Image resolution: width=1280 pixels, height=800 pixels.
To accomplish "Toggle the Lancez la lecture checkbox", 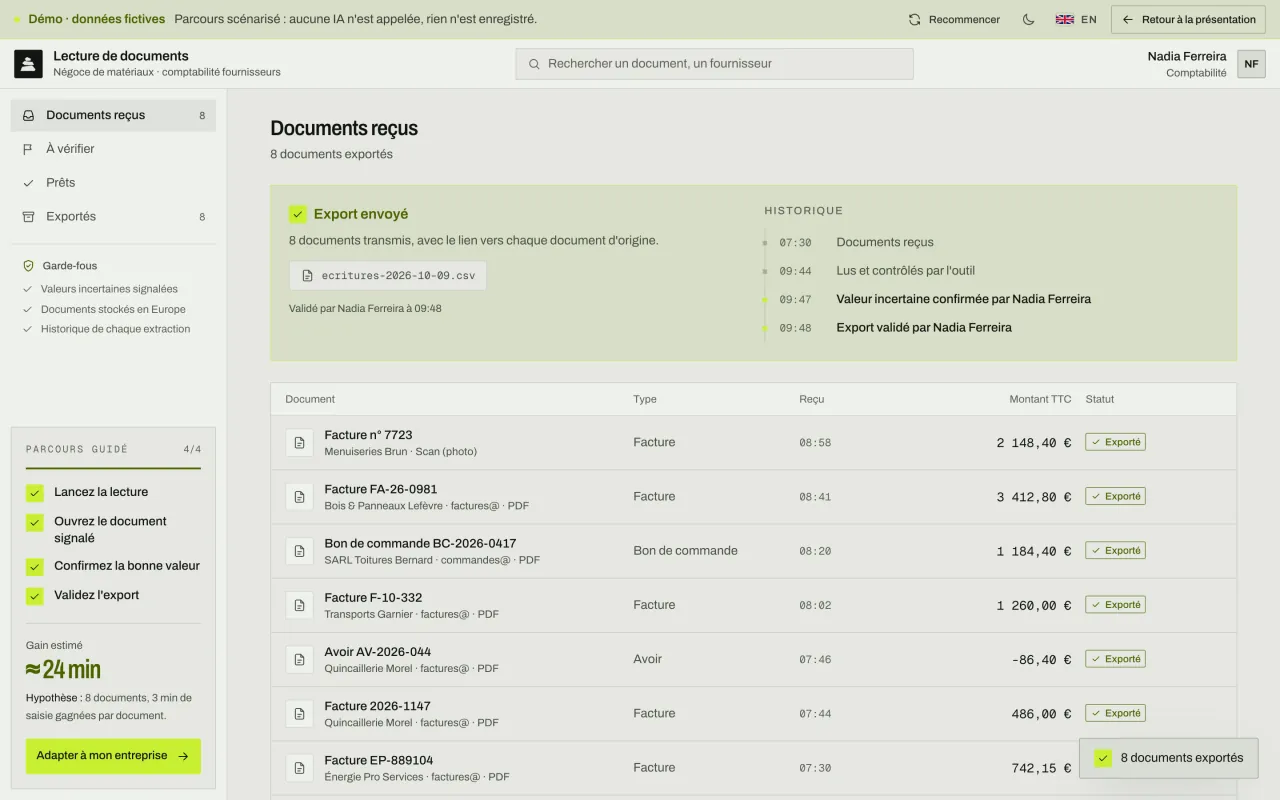I will [x=35, y=492].
